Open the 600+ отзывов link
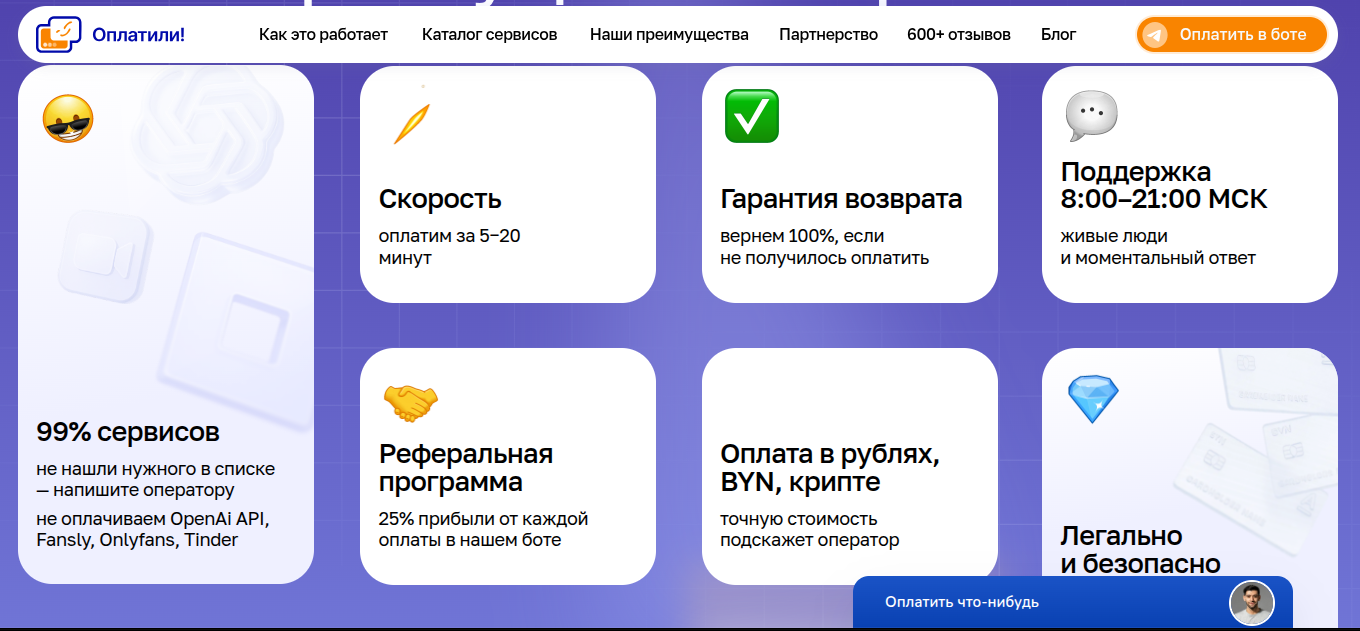The width and height of the screenshot is (1360, 631). (958, 35)
